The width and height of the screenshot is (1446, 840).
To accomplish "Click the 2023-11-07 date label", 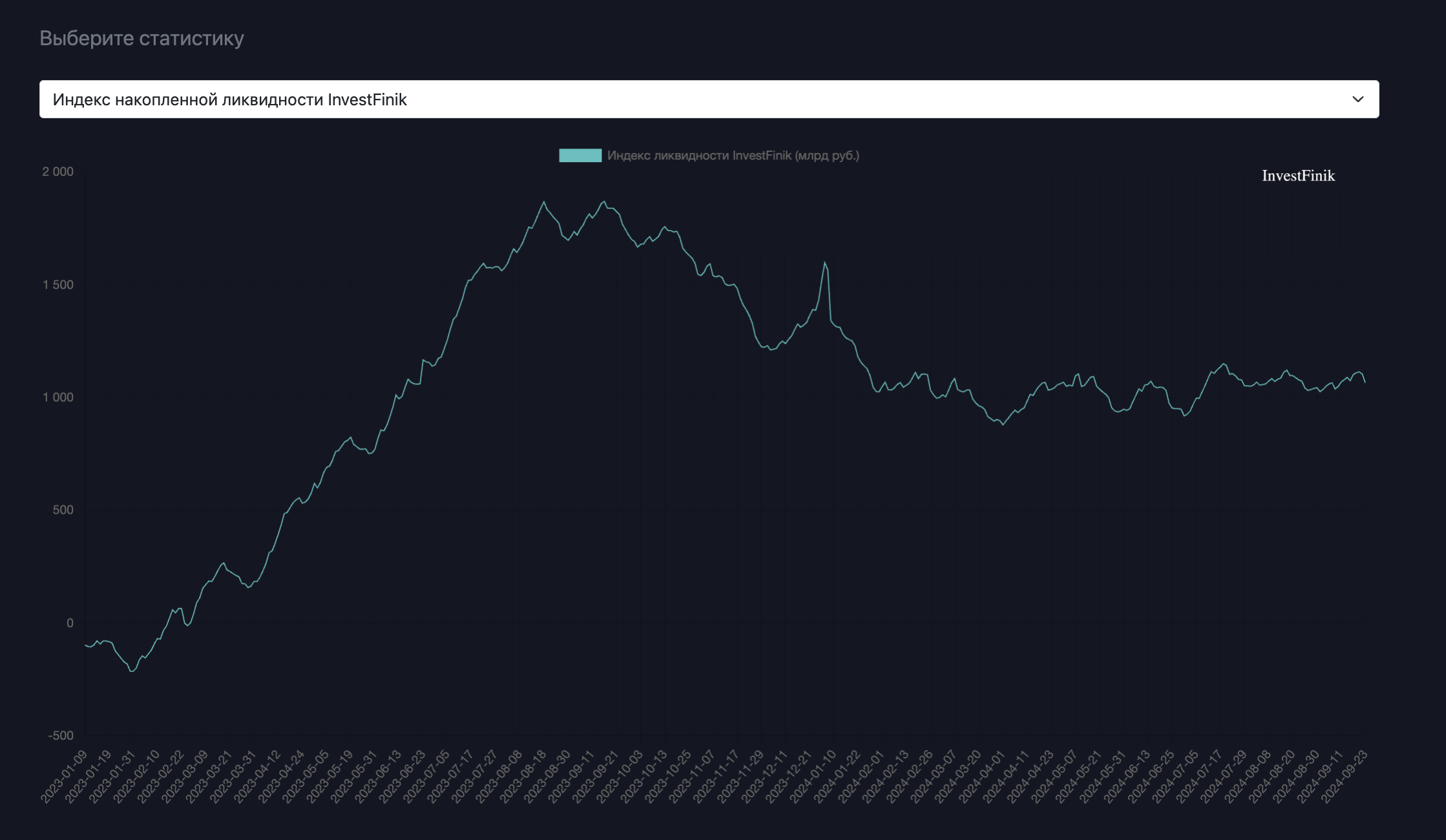I will (691, 777).
